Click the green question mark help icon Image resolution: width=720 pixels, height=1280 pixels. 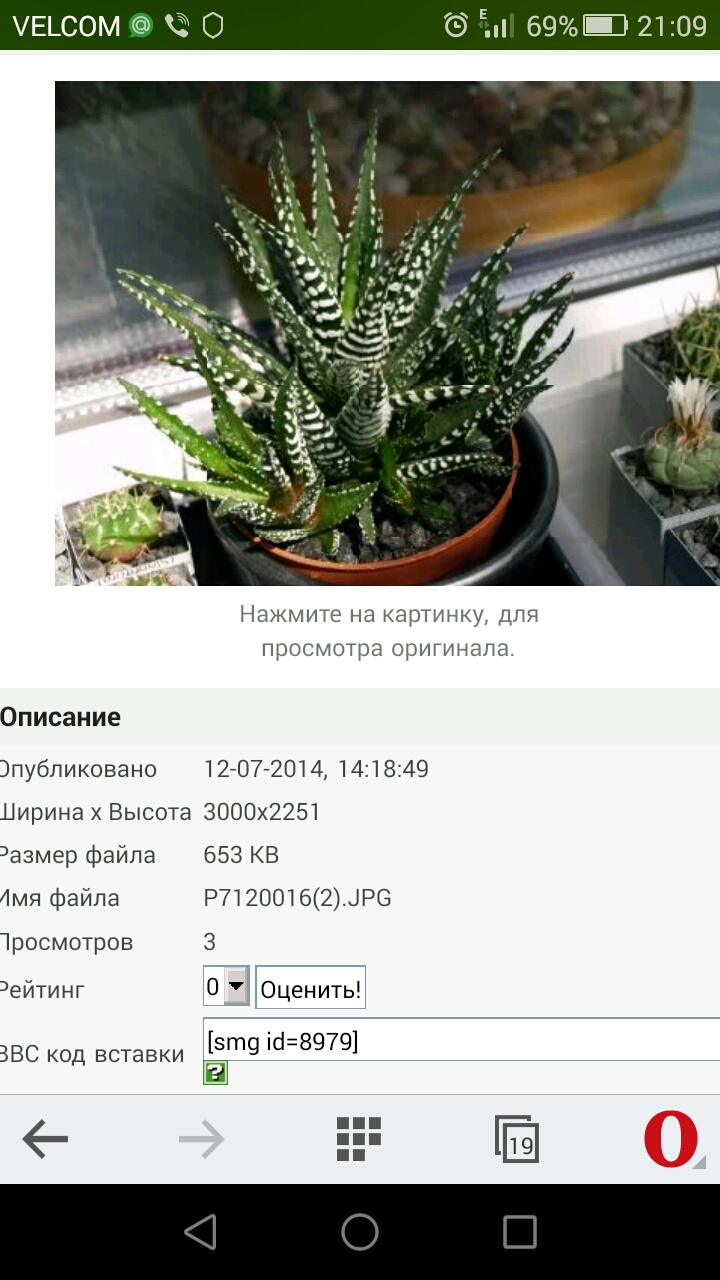click(x=215, y=1073)
